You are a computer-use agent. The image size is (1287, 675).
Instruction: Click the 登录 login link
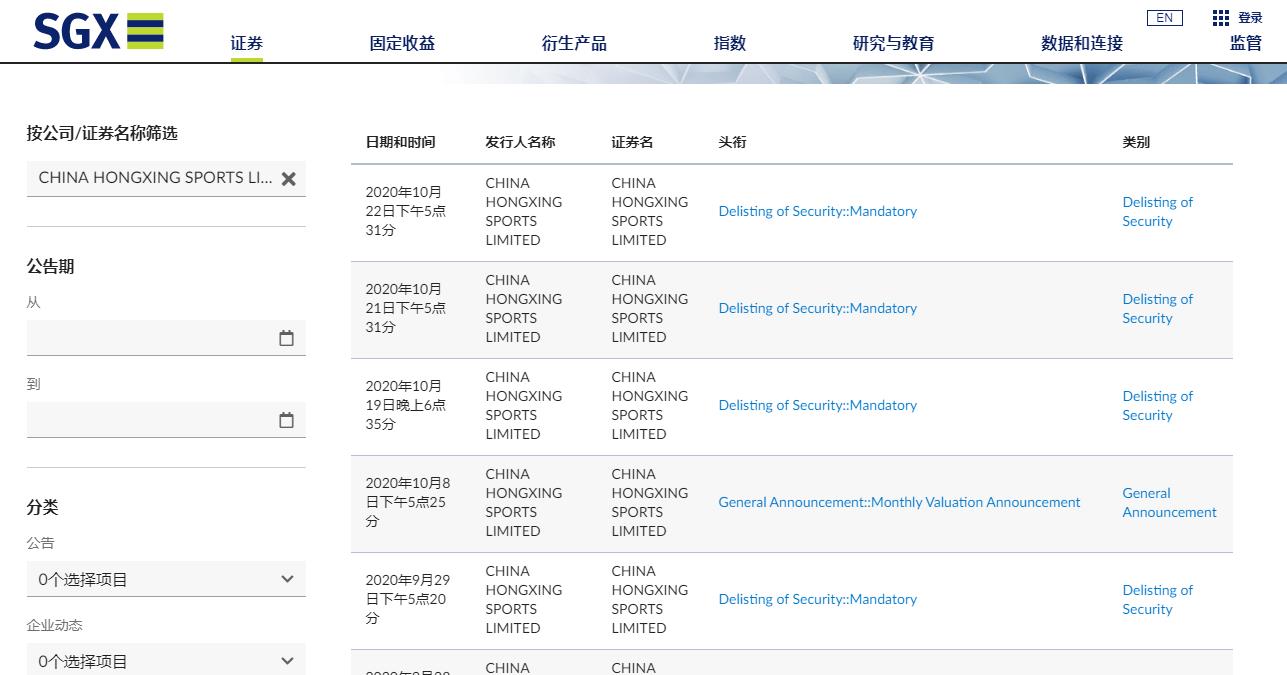click(x=1250, y=18)
